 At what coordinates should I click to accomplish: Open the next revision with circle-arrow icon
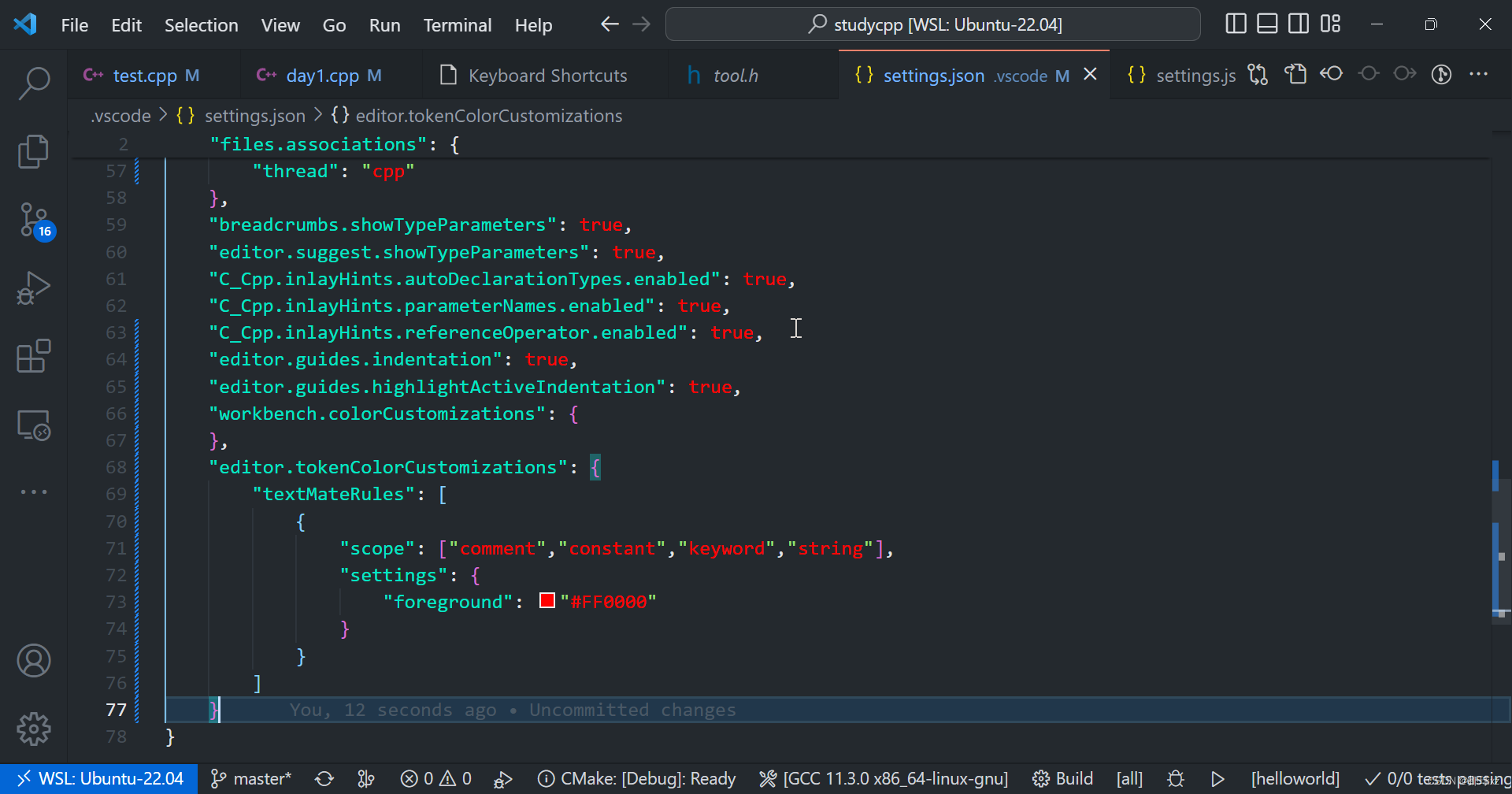pyautogui.click(x=1405, y=74)
